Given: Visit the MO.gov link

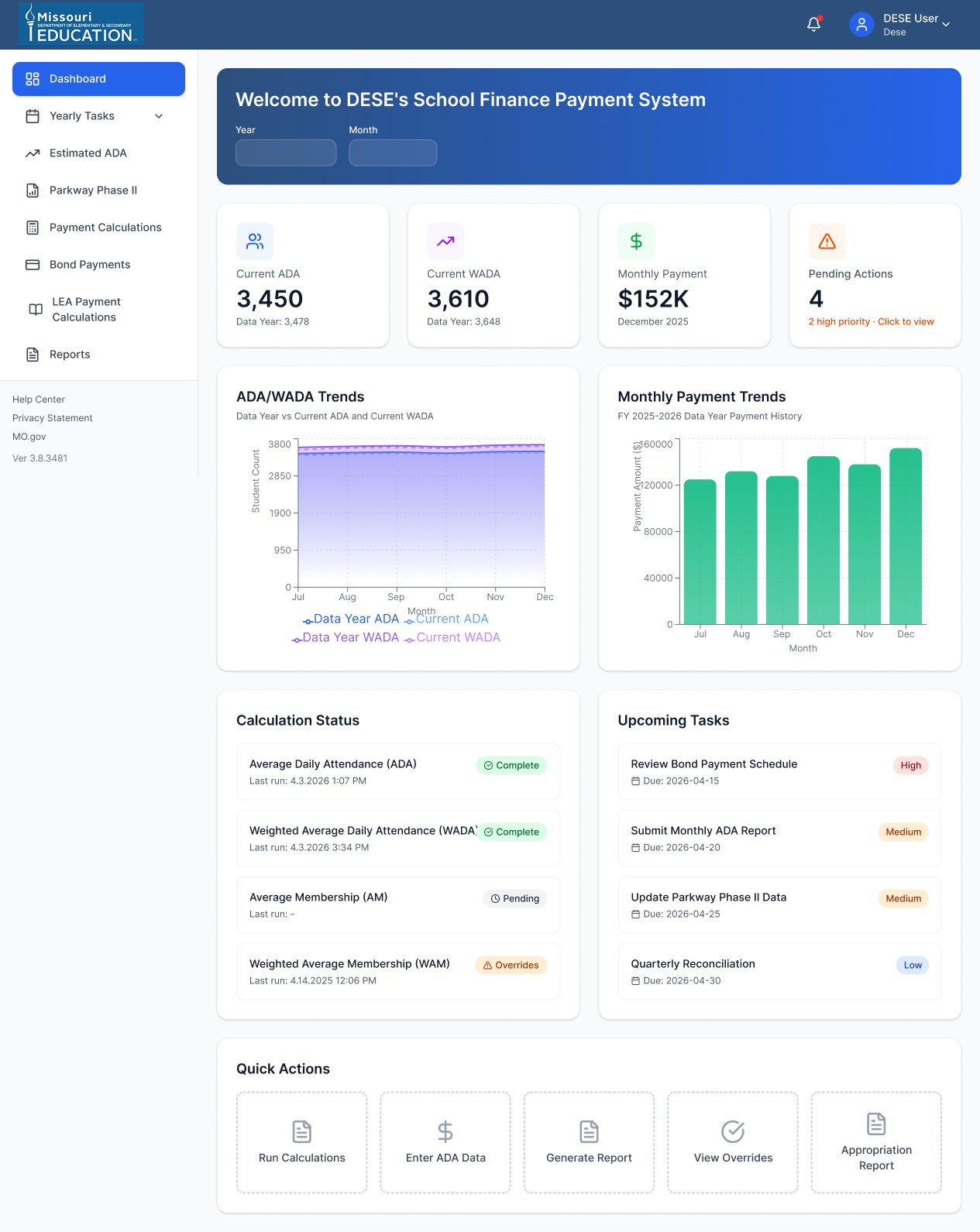Looking at the screenshot, I should click(29, 437).
